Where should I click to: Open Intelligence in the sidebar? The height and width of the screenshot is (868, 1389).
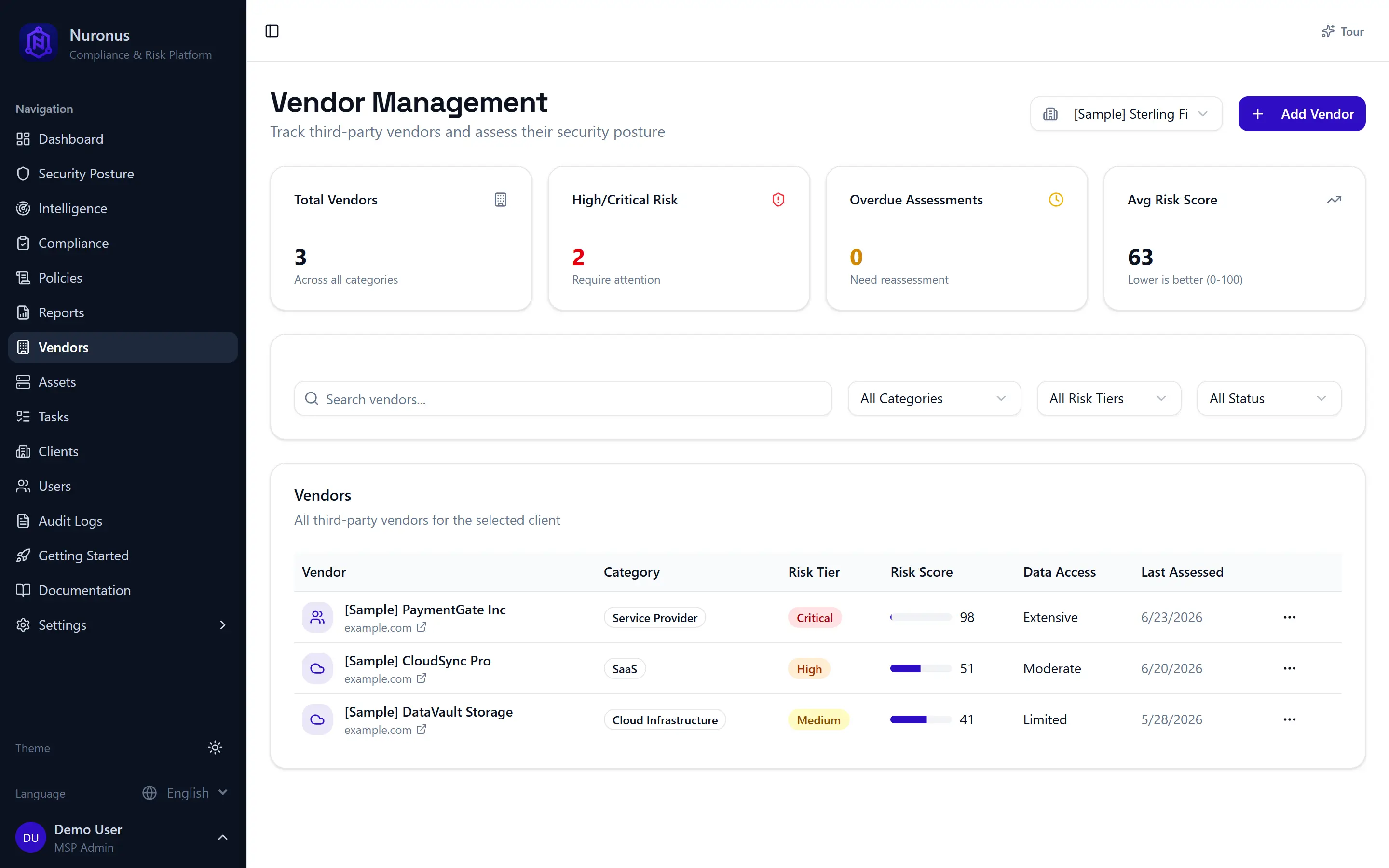[123, 208]
